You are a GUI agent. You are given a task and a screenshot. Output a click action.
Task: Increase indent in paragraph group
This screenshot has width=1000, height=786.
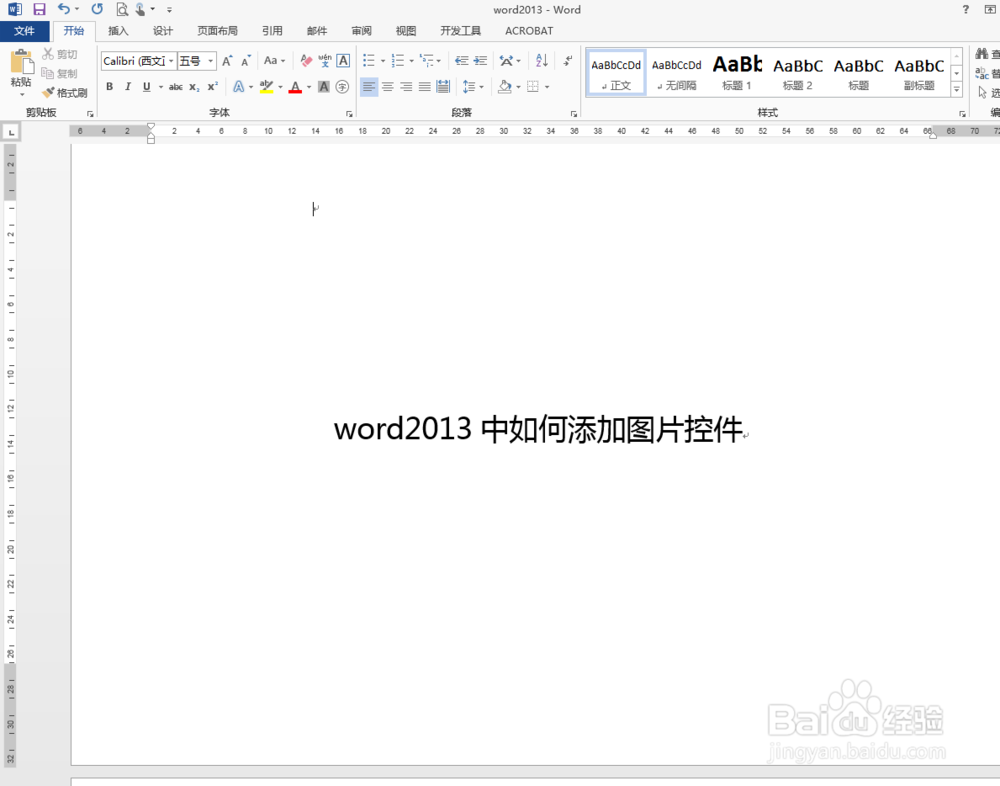(x=480, y=61)
